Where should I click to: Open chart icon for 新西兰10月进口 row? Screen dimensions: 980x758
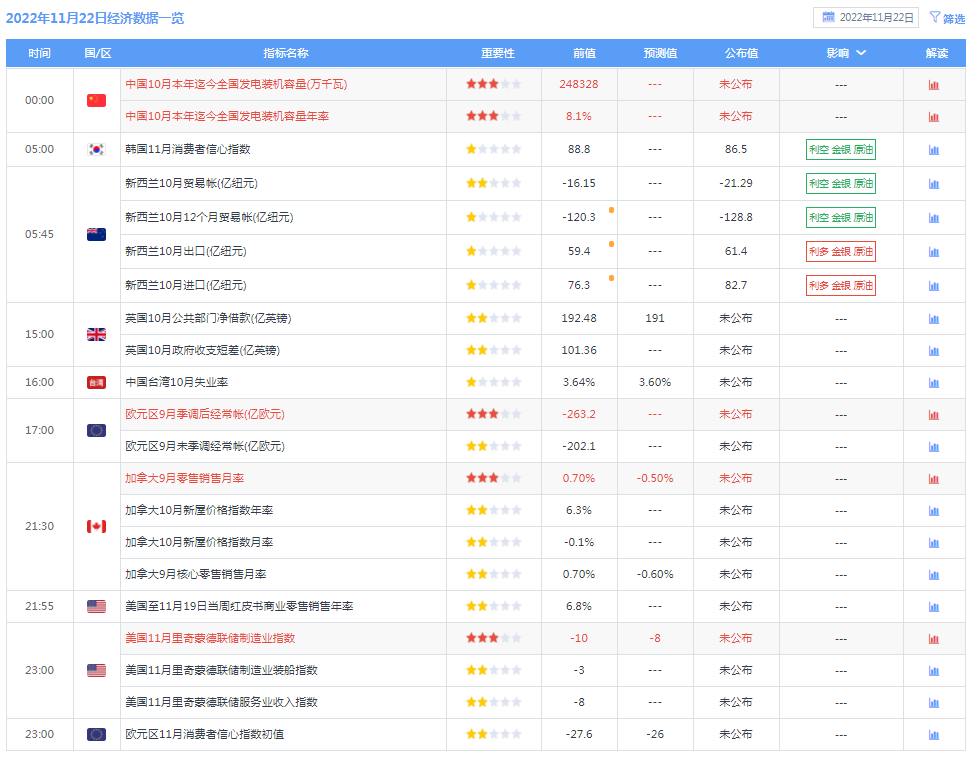(934, 286)
